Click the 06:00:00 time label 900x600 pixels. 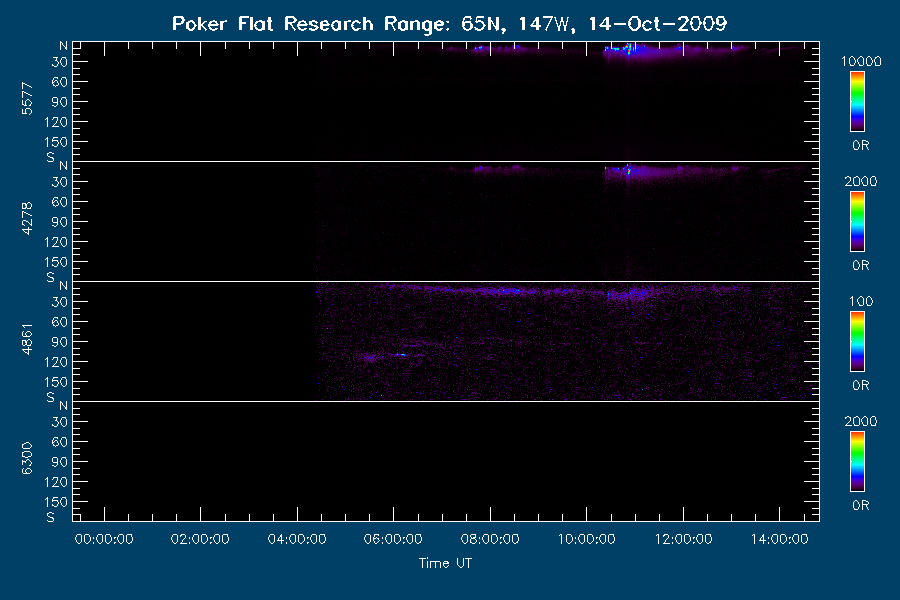click(x=393, y=539)
